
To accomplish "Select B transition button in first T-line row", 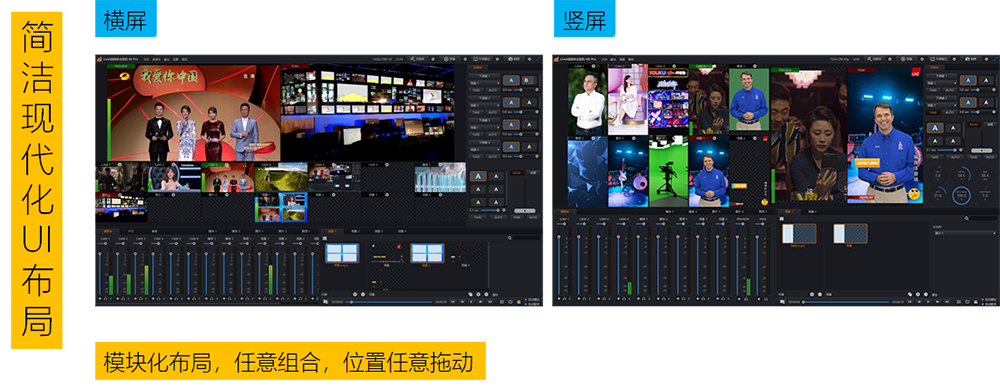I will point(527,80).
